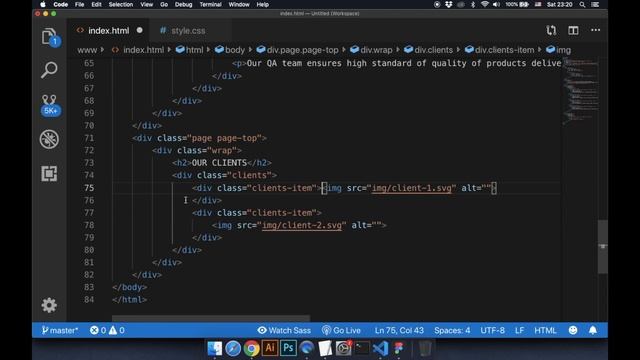Open the Manage gear menu
This screenshot has width=640, height=360.
(x=49, y=305)
